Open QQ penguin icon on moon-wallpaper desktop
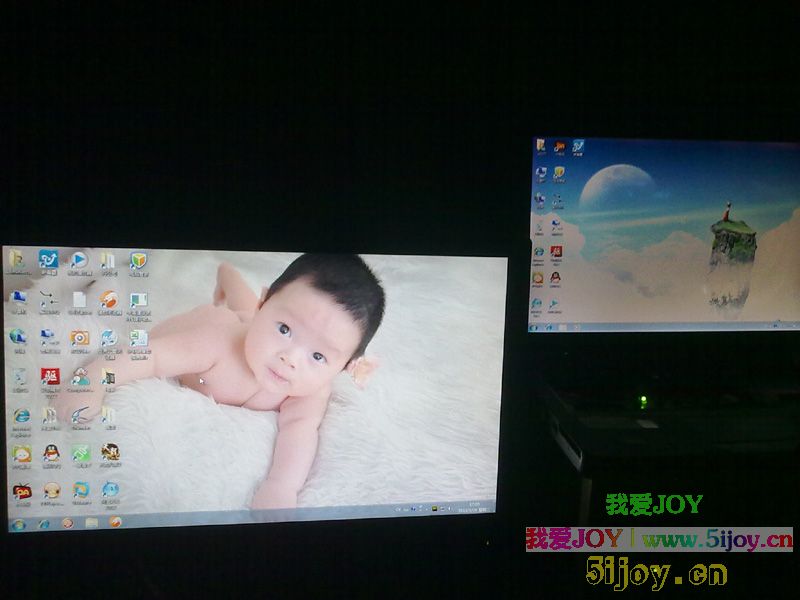 555,278
